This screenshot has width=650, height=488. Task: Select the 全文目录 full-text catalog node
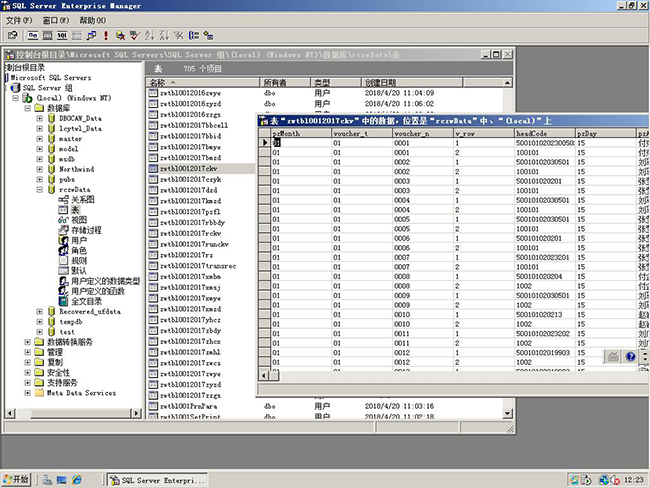(86, 301)
